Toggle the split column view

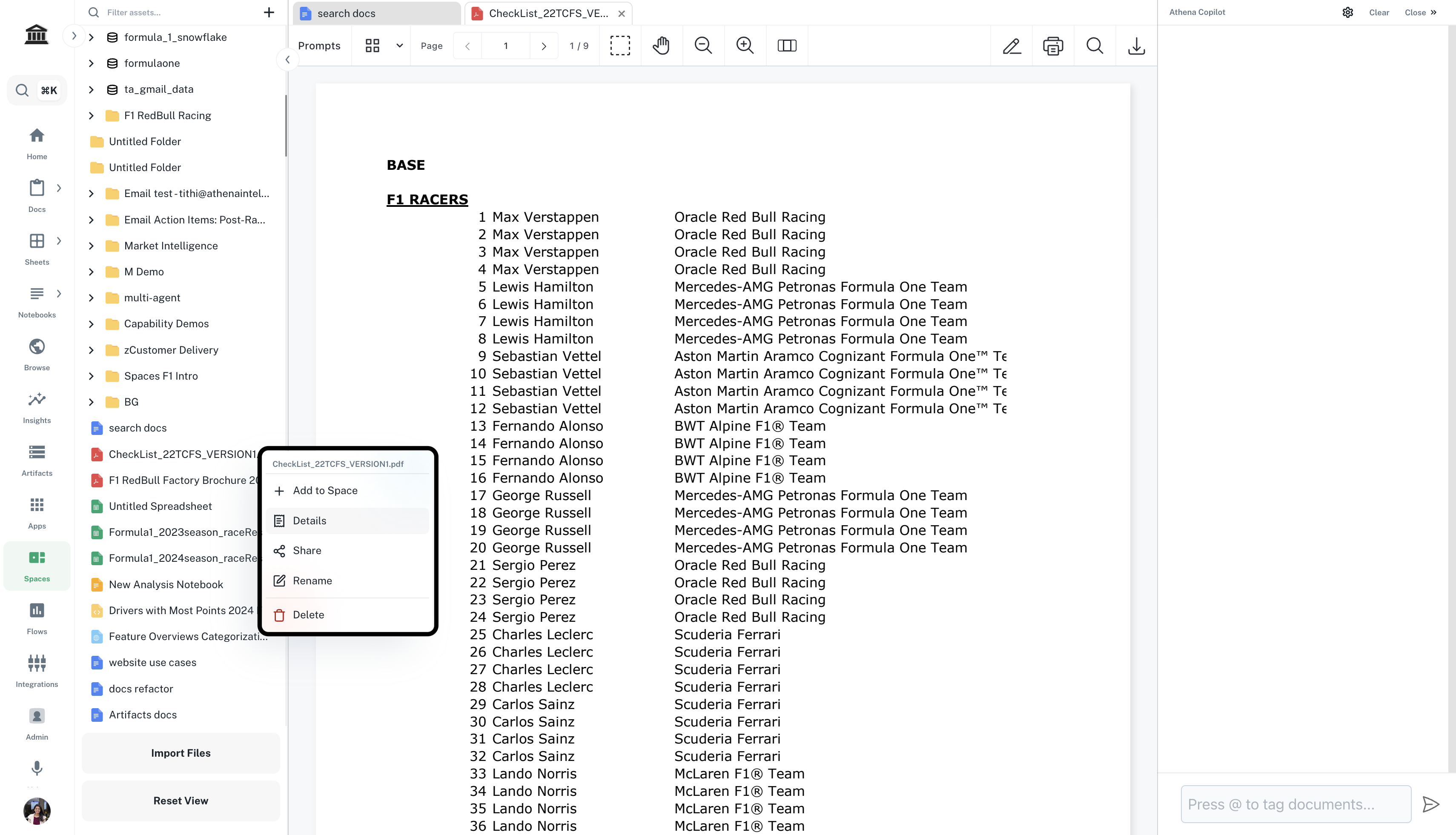[x=786, y=46]
